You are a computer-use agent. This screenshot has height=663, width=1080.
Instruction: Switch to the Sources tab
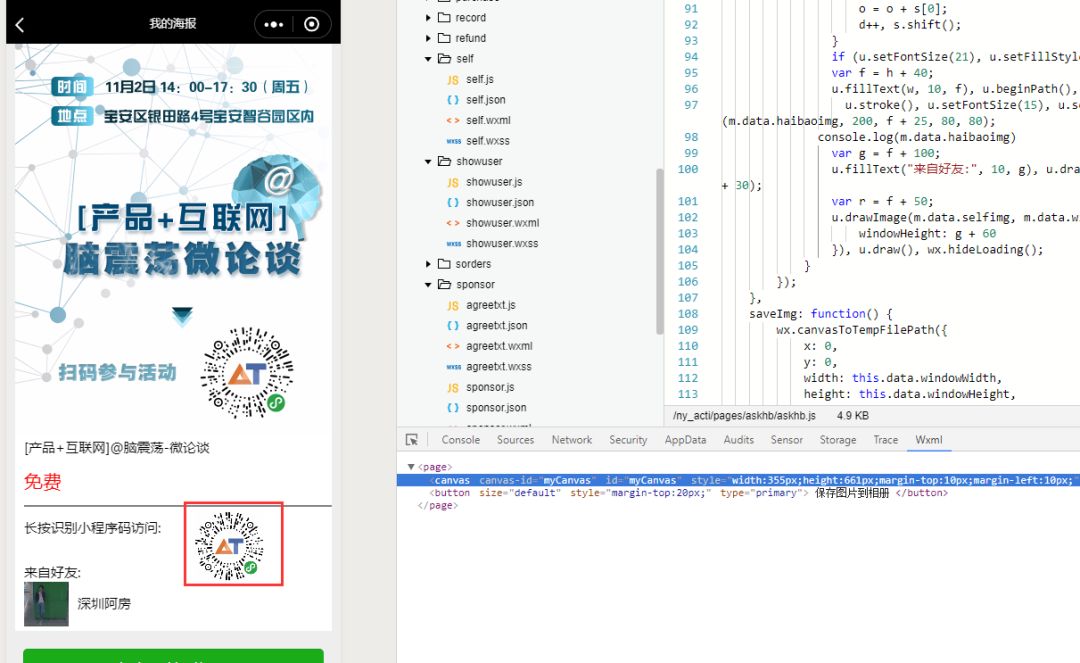tap(515, 440)
